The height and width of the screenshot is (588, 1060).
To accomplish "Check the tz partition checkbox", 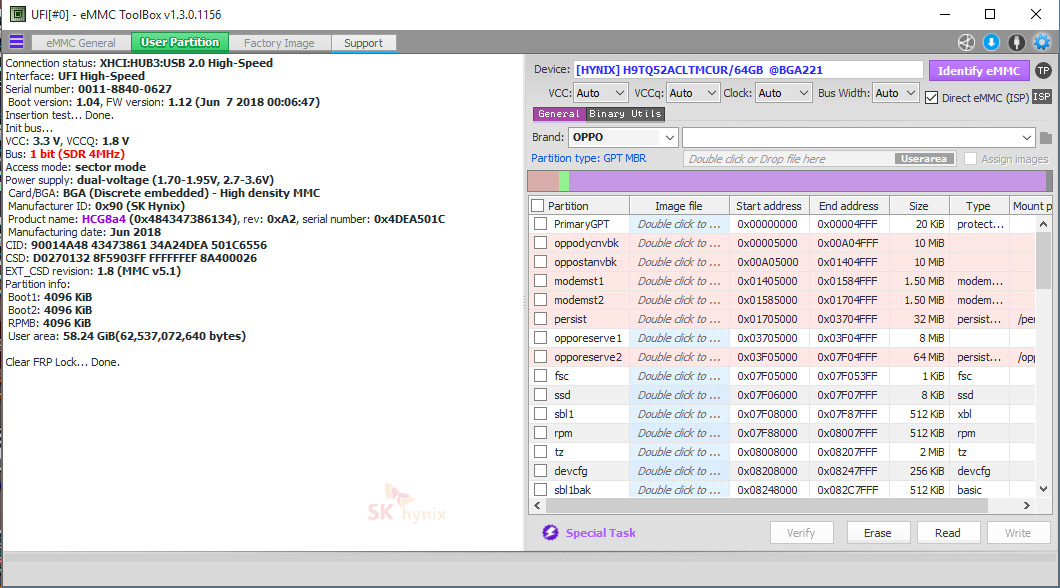I will point(540,451).
